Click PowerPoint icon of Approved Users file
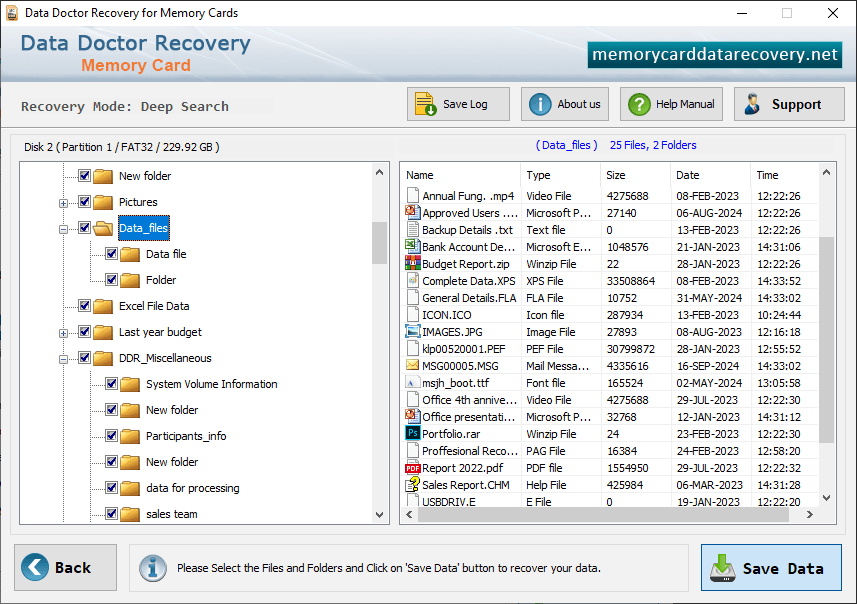This screenshot has height=604, width=857. click(413, 212)
